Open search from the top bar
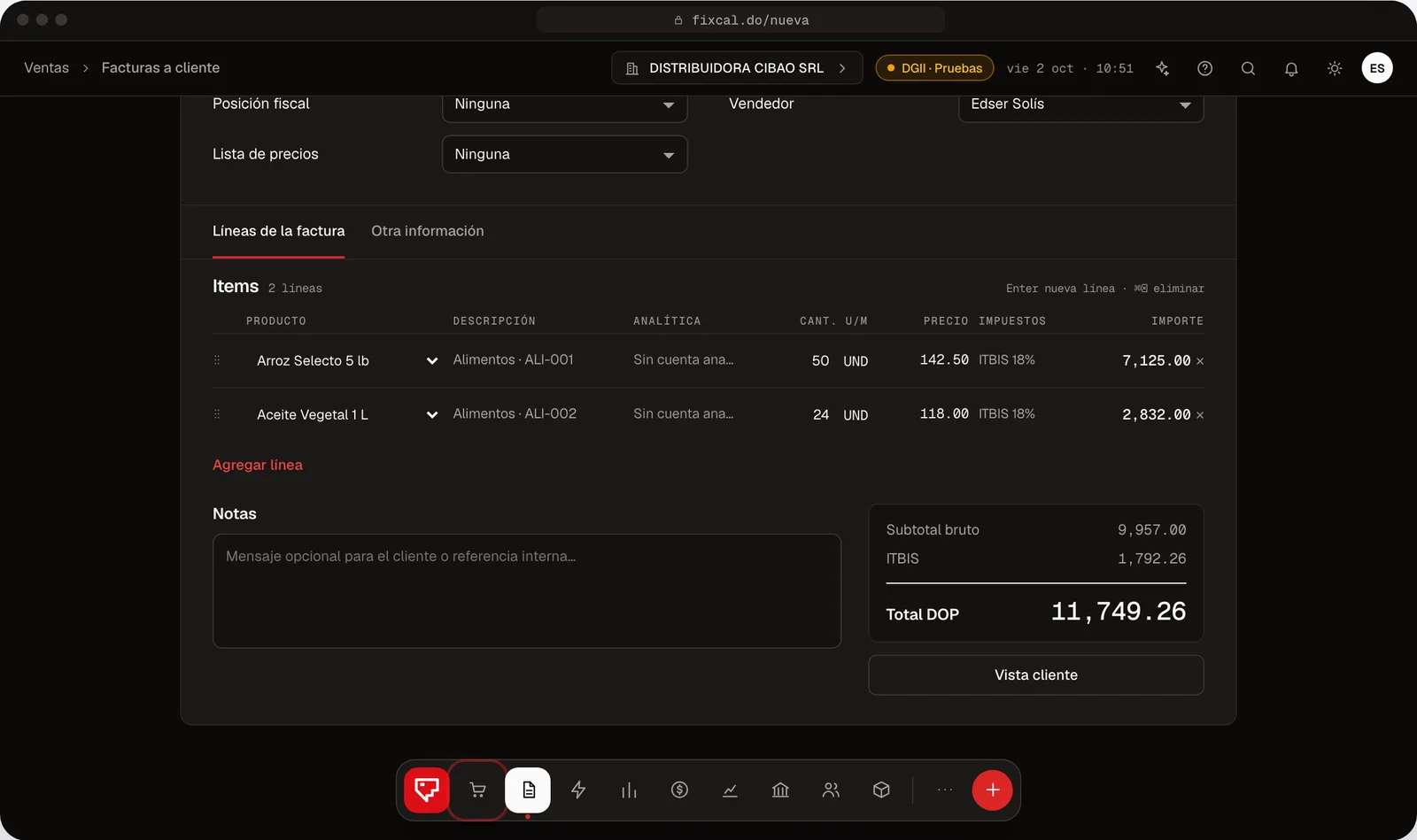 (1248, 68)
